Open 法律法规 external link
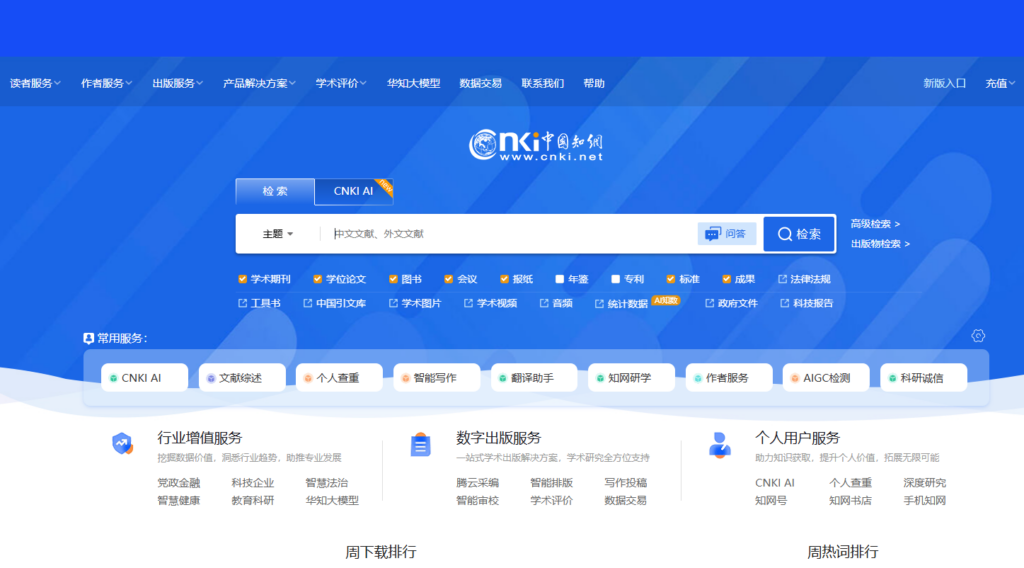 (804, 279)
